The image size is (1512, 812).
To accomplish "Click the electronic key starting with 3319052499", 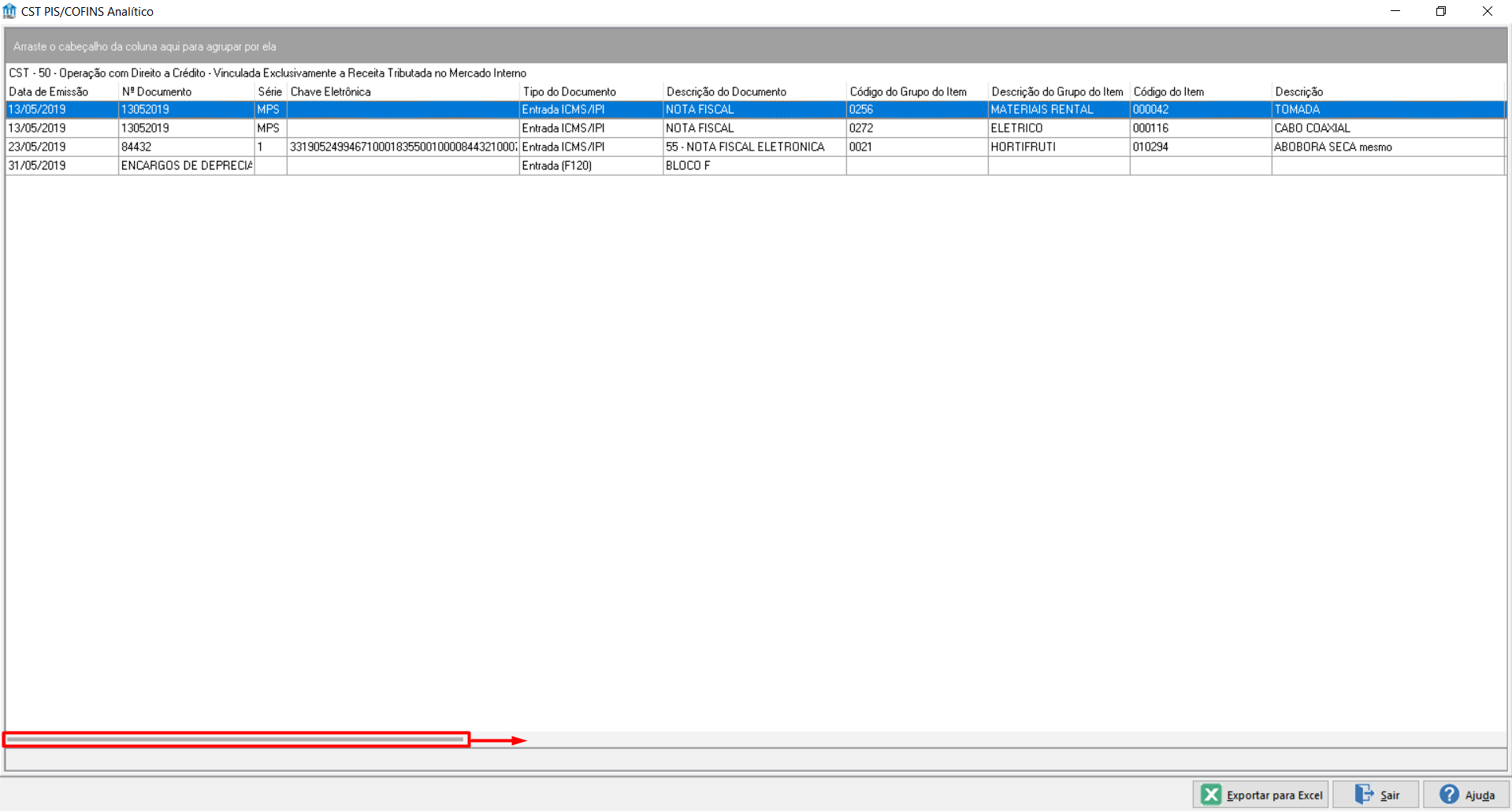I will point(403,147).
